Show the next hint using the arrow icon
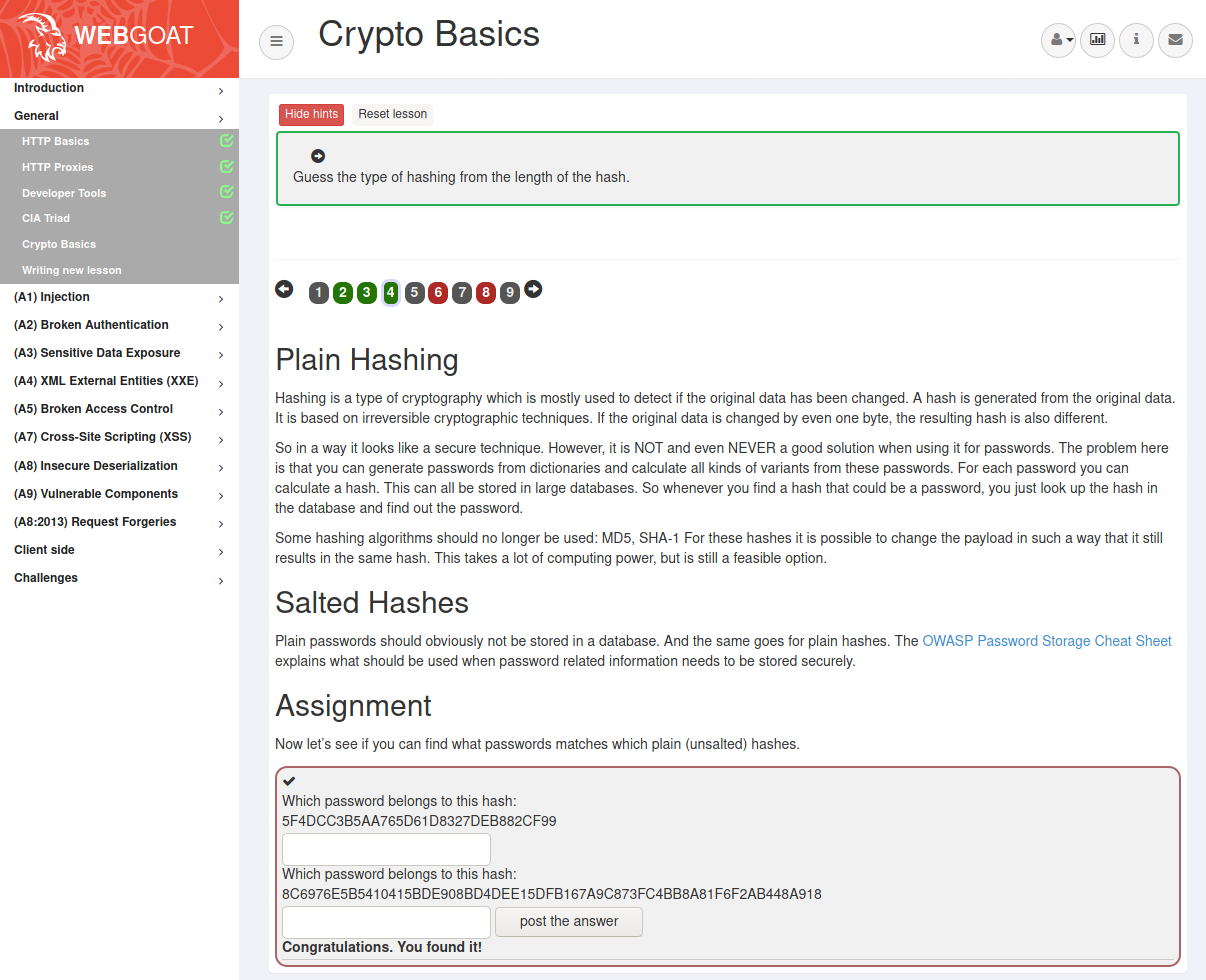This screenshot has width=1206, height=980. click(x=317, y=156)
